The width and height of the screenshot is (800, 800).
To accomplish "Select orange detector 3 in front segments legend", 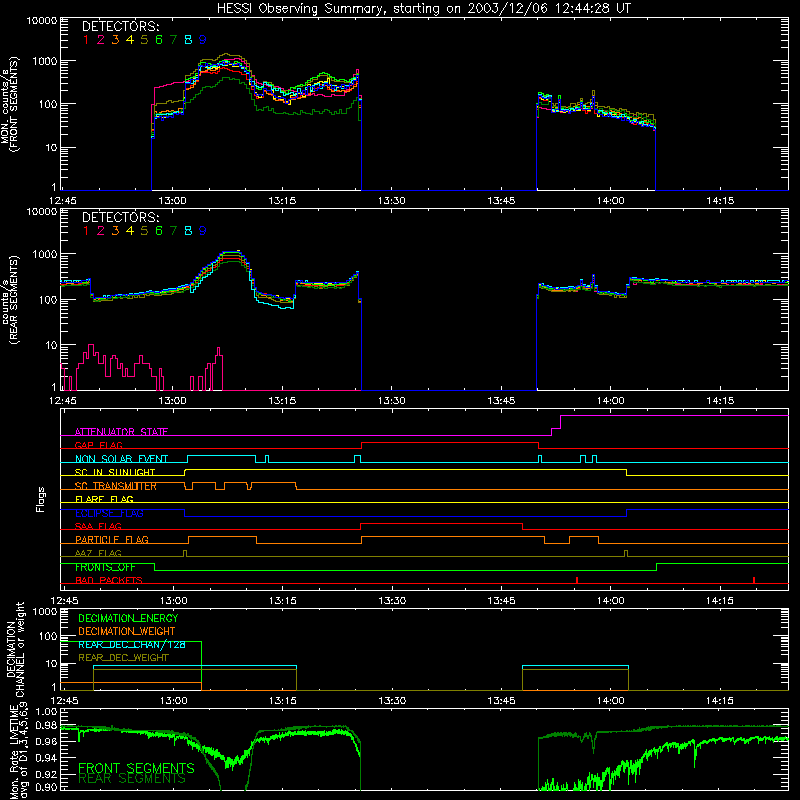I will click(115, 39).
